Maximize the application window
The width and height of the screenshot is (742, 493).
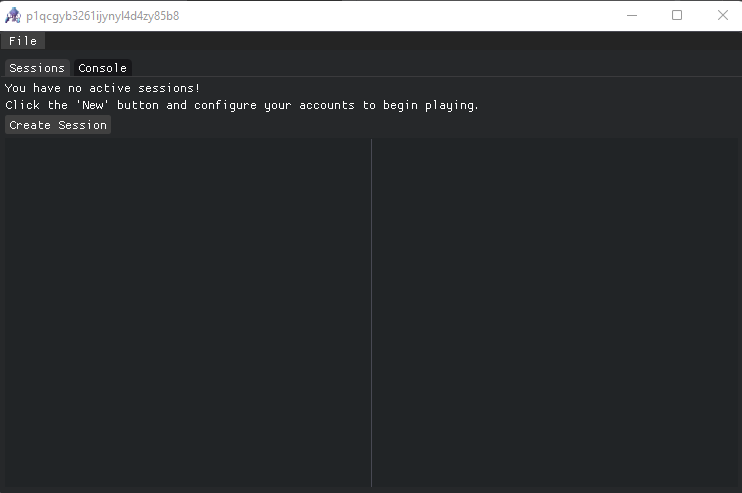pyautogui.click(x=677, y=16)
